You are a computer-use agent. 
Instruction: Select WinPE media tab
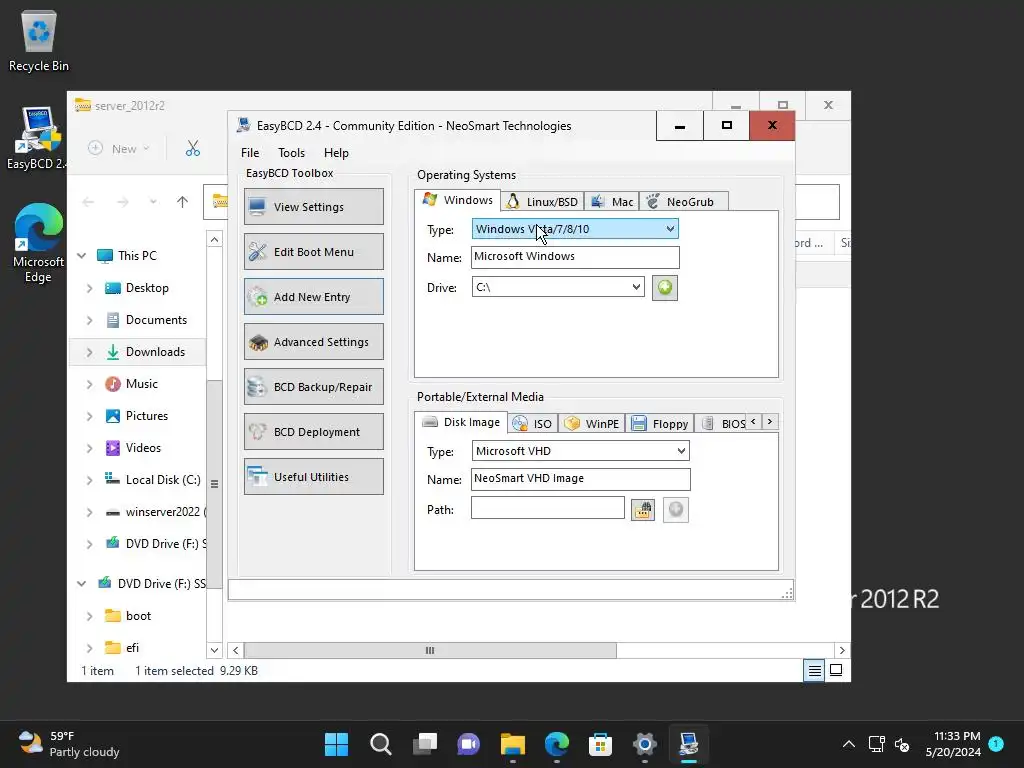pyautogui.click(x=592, y=424)
